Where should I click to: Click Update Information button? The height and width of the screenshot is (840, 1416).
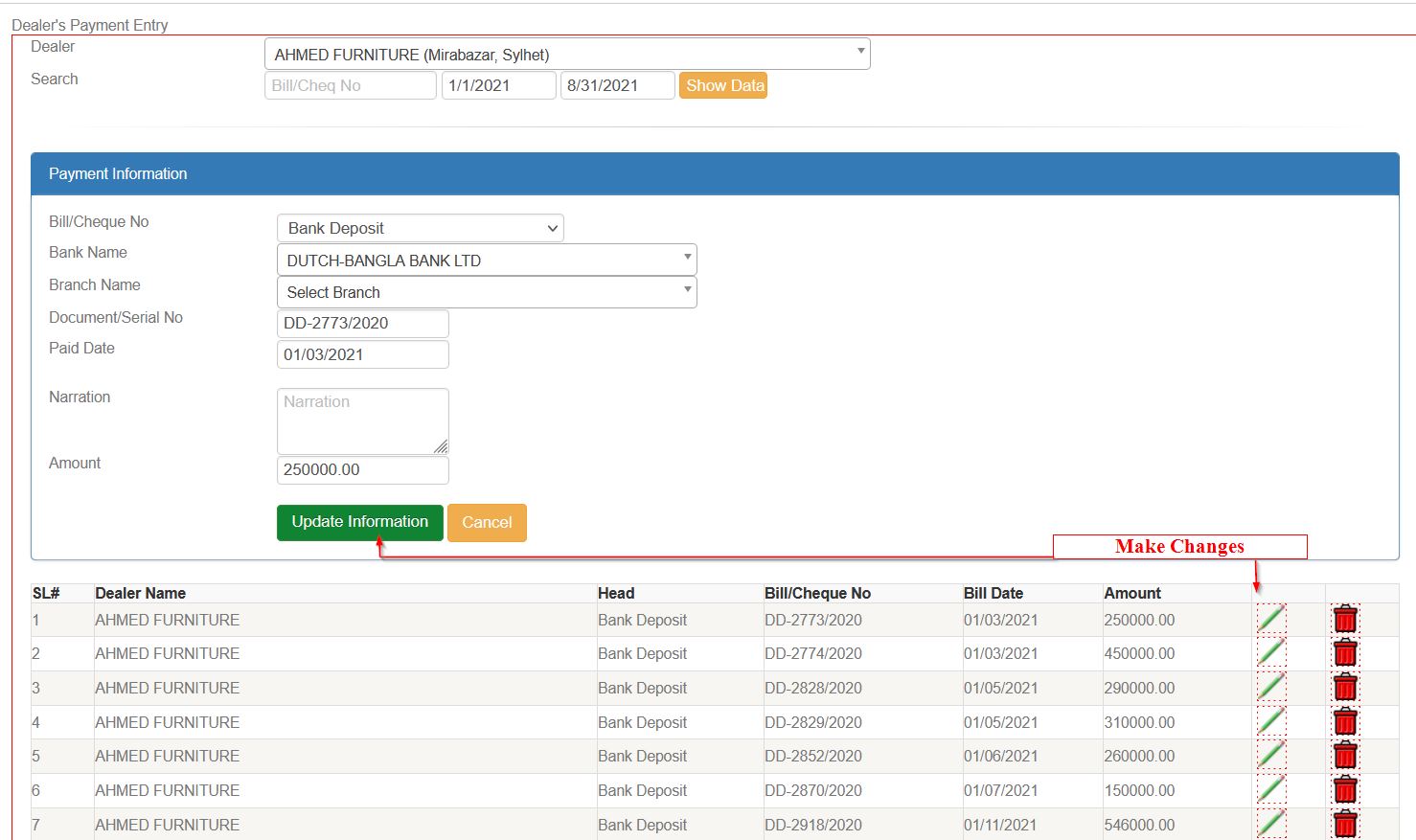[360, 522]
